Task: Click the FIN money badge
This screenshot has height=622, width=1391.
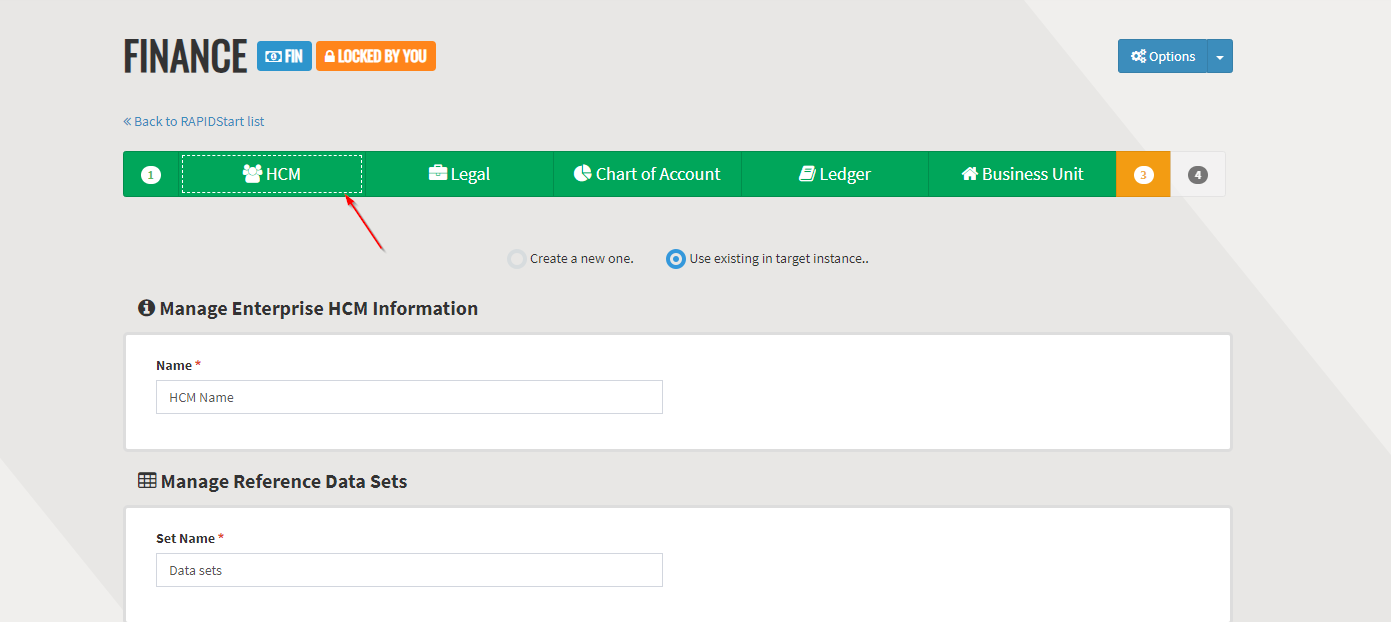Action: tap(284, 56)
